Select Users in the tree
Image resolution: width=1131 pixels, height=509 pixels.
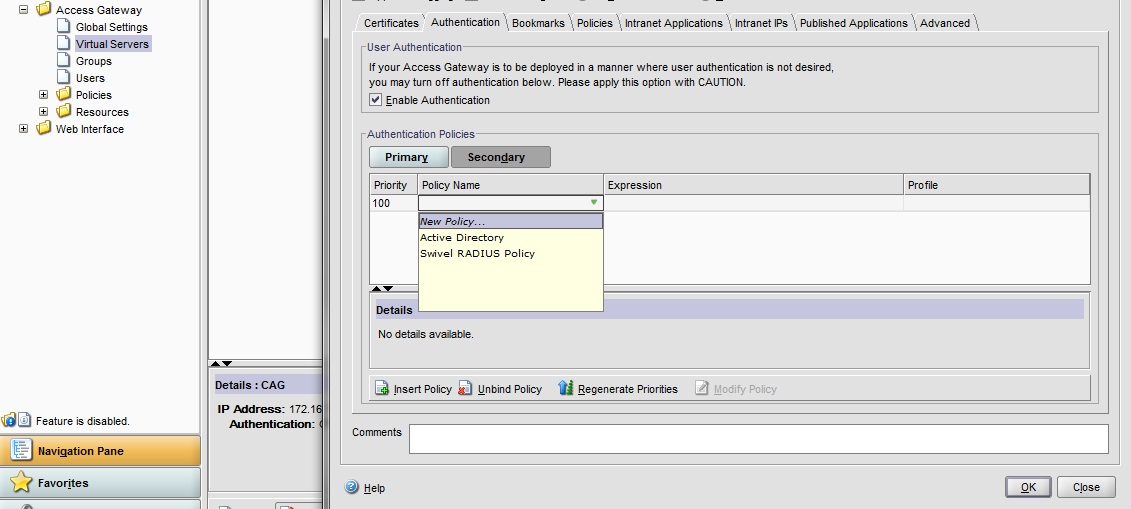pyautogui.click(x=90, y=78)
